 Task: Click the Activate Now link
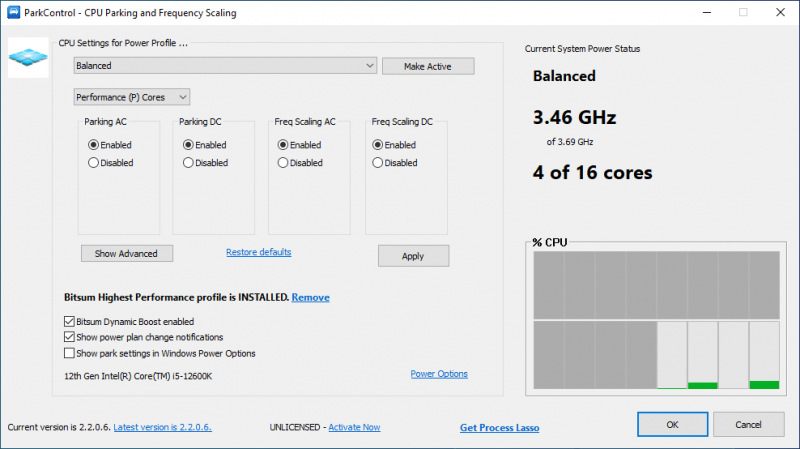pyautogui.click(x=354, y=428)
